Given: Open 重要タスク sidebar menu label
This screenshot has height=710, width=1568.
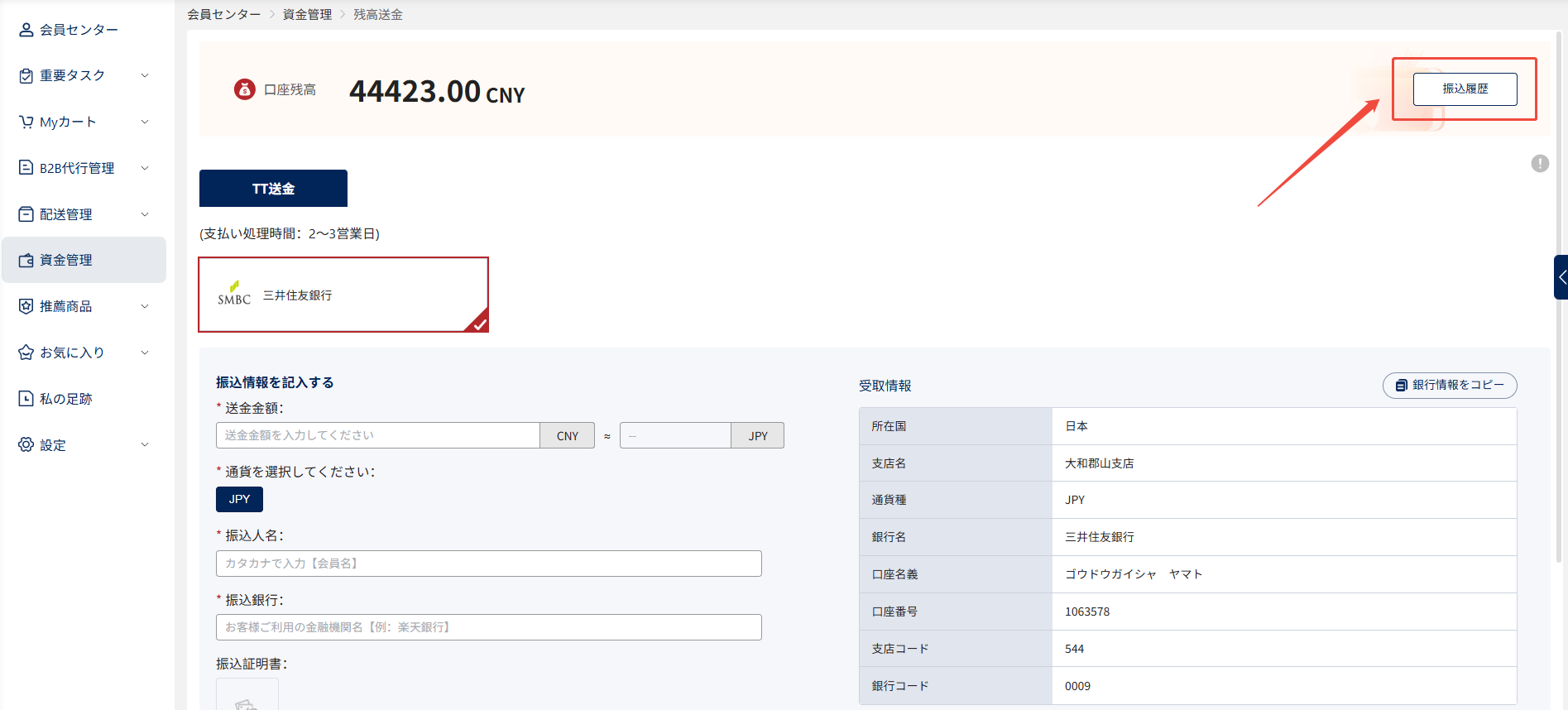Looking at the screenshot, I should 73,75.
